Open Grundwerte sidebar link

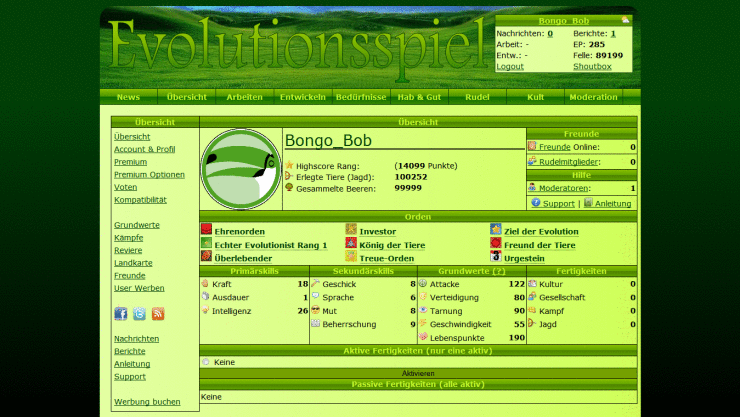(x=137, y=225)
